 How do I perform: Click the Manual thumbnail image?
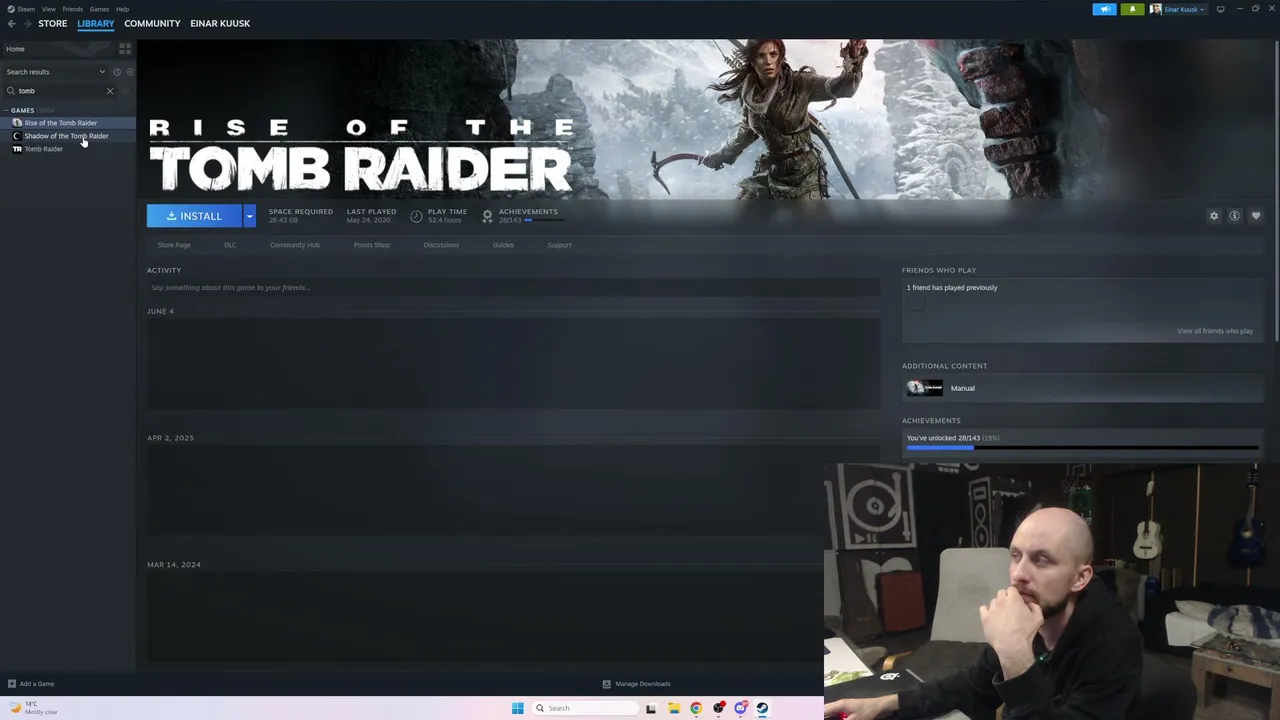(x=924, y=388)
